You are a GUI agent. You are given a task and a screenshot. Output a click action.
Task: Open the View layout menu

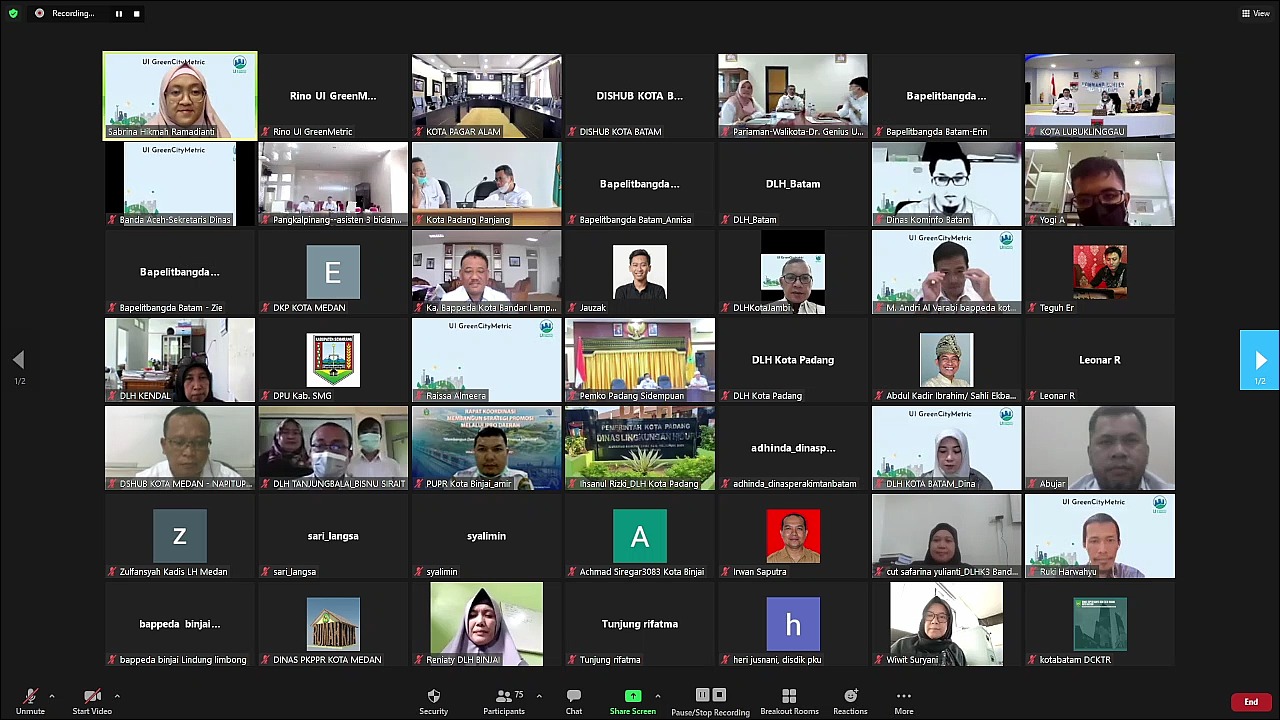[x=1255, y=13]
